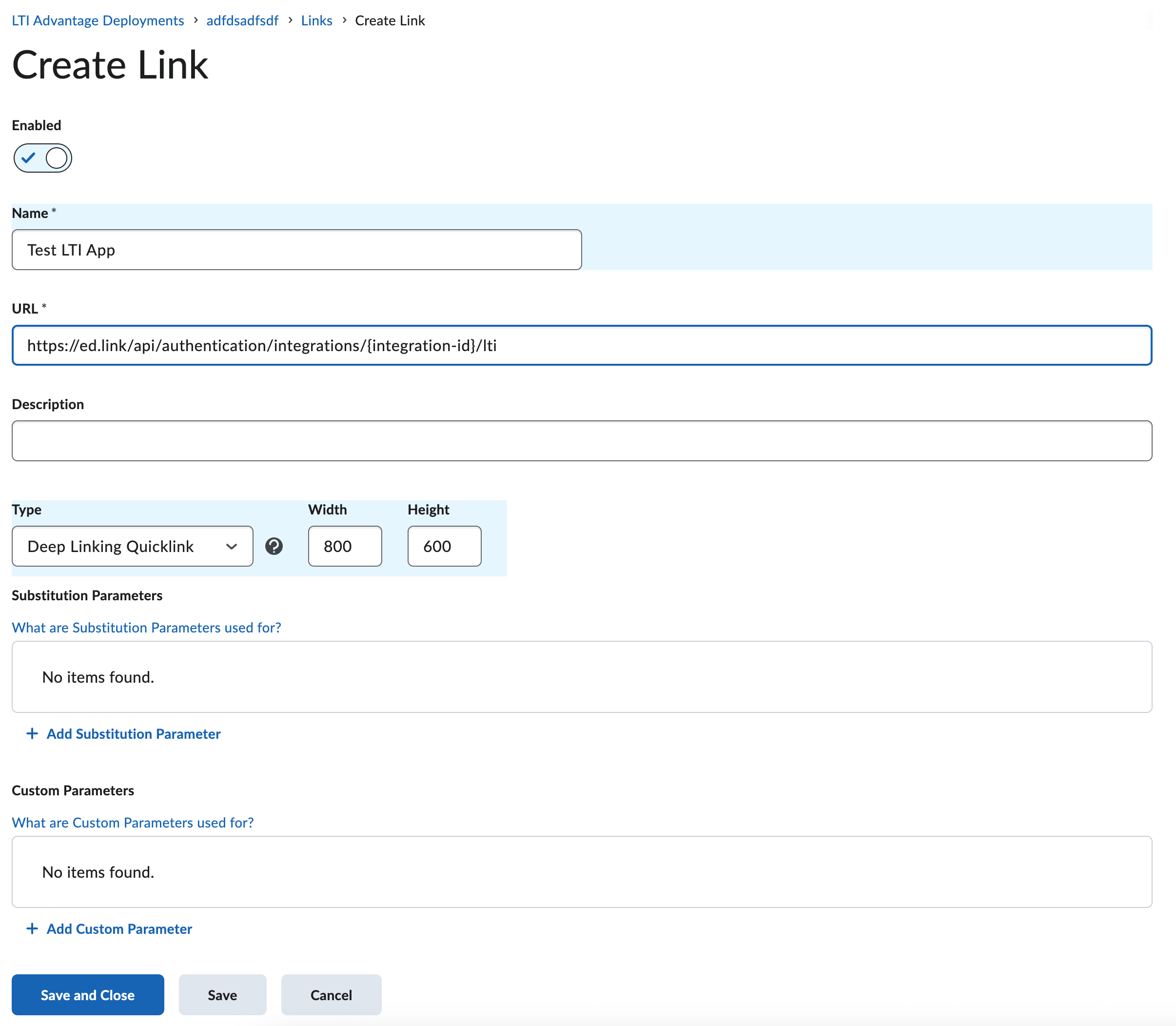
Task: Cancel the link creation
Action: [x=331, y=995]
